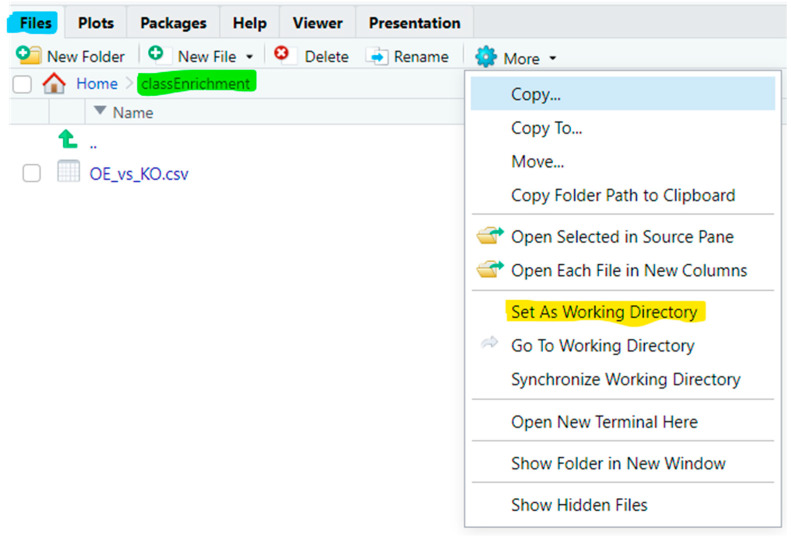
Task: Click the Home breadcrumb link
Action: tap(97, 83)
